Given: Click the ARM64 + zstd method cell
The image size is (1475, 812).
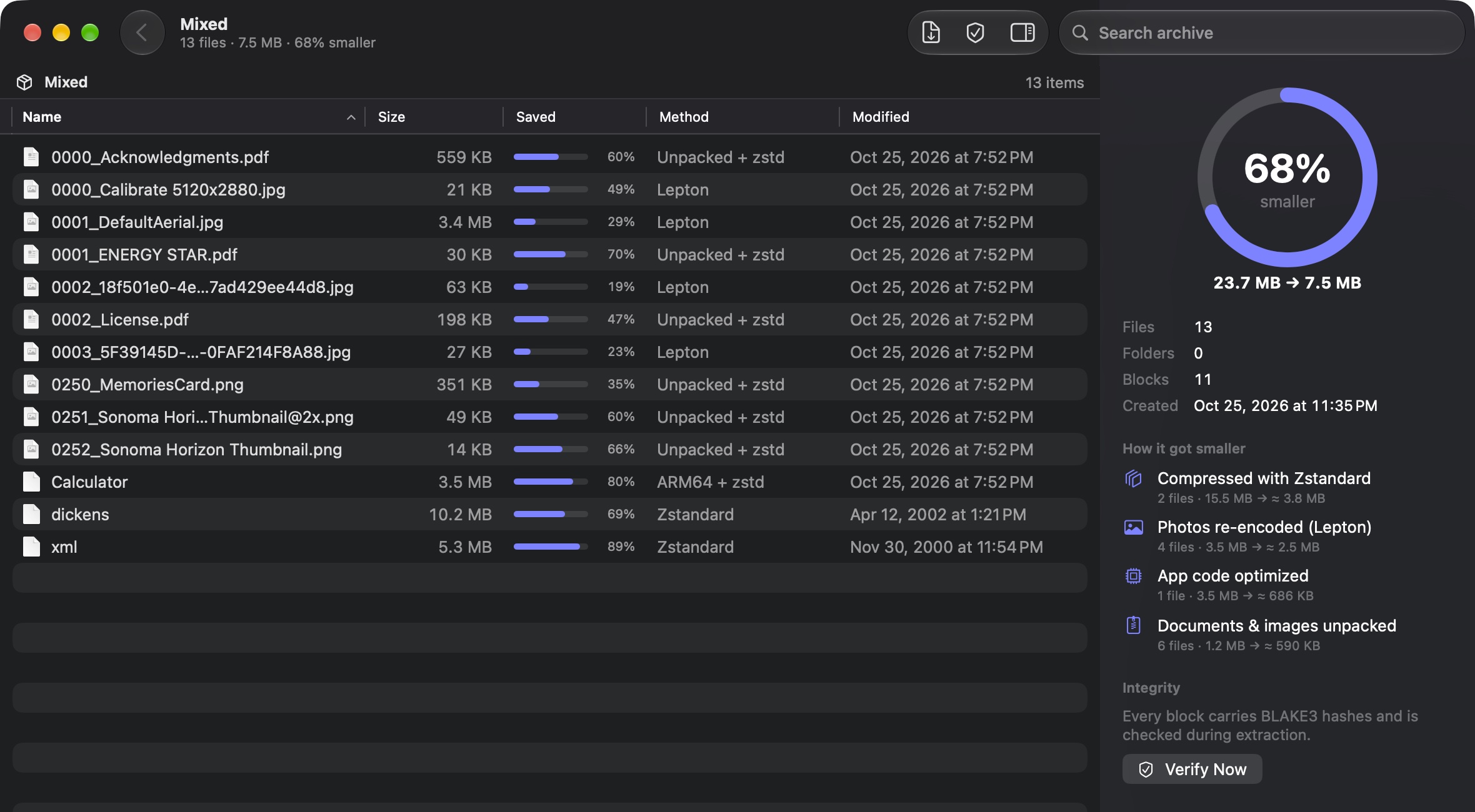Looking at the screenshot, I should (711, 482).
